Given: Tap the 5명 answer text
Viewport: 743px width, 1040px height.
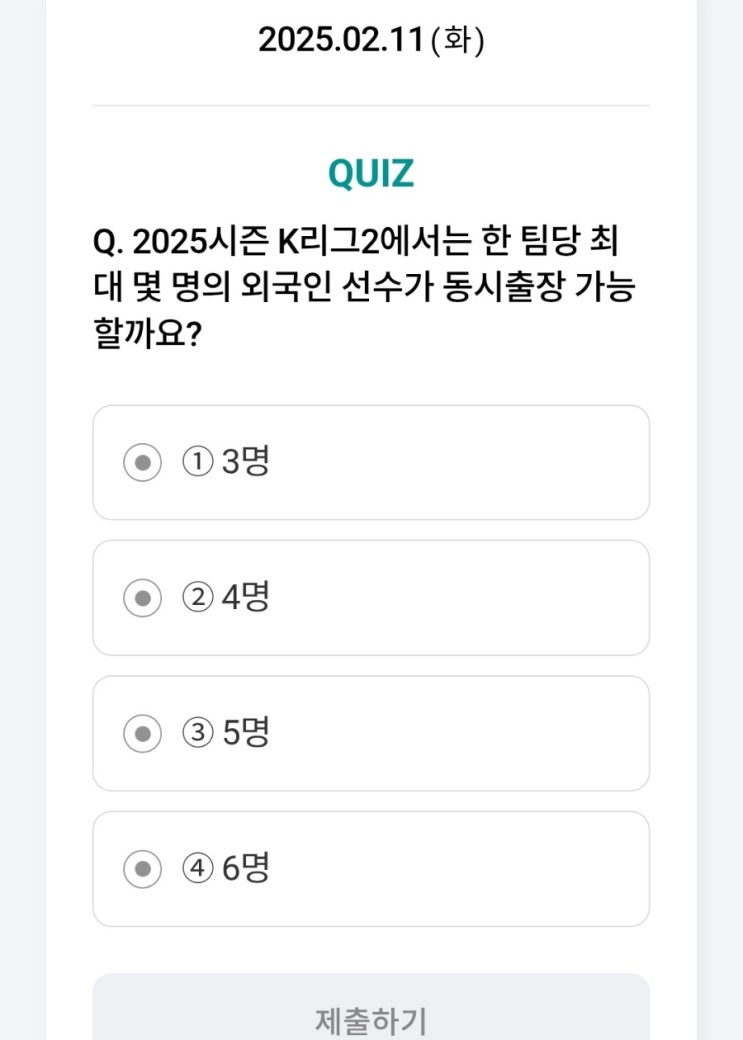Looking at the screenshot, I should pyautogui.click(x=246, y=733).
